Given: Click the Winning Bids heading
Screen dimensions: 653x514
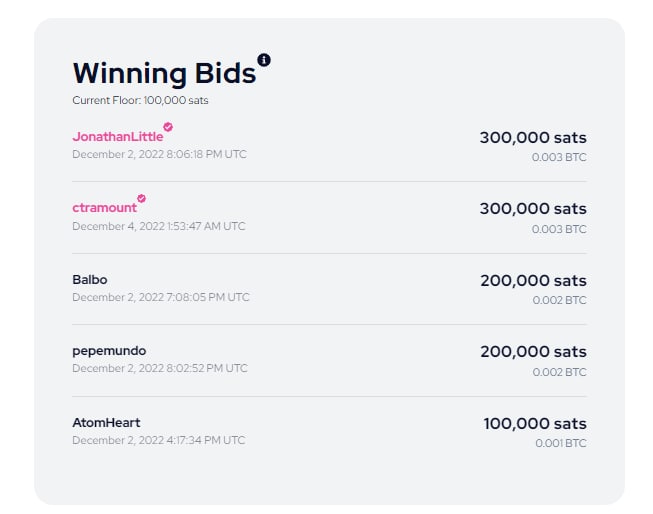Looking at the screenshot, I should [164, 74].
